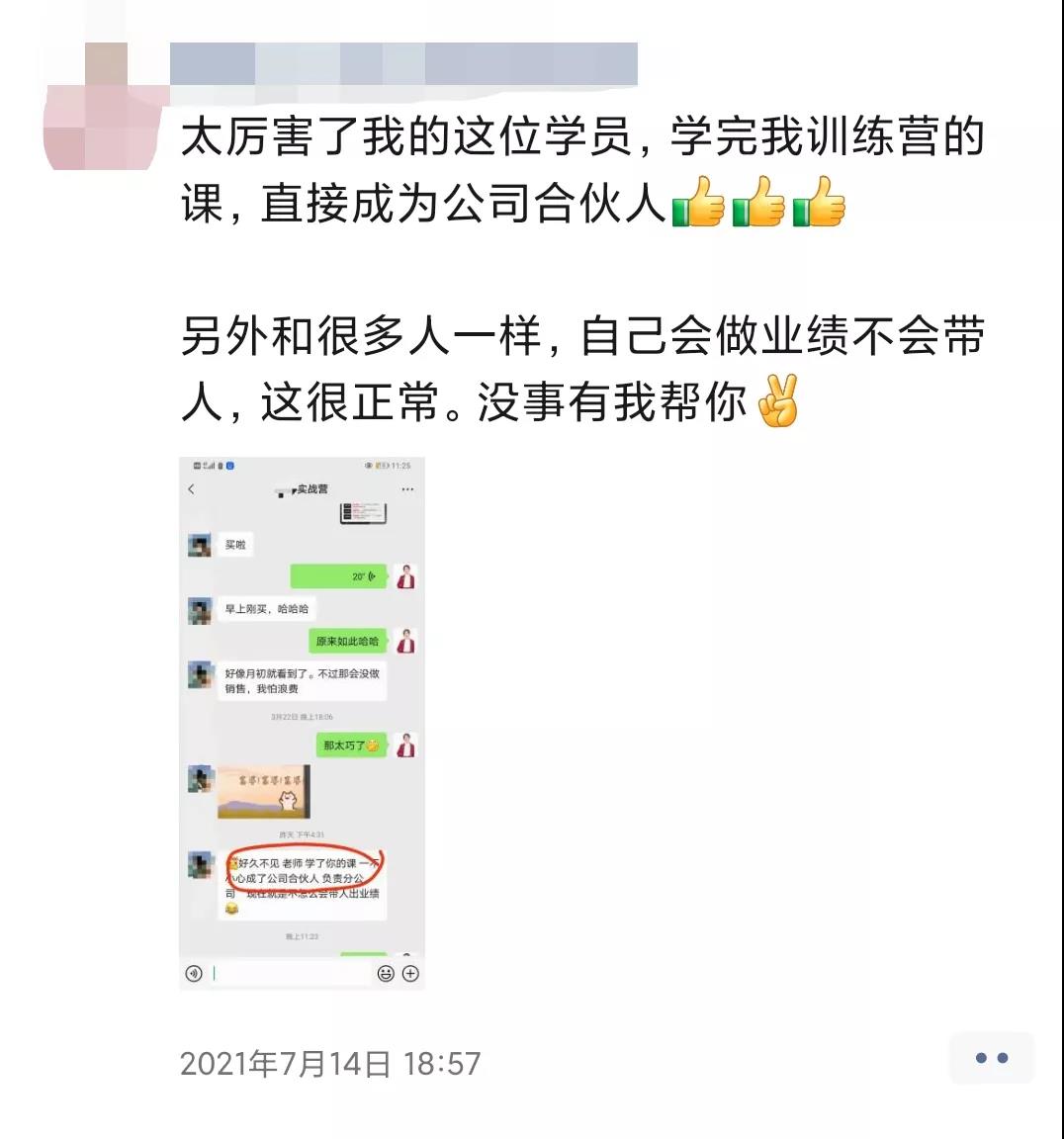Open the cat sticker image in chat
Viewport: 1064px width, 1139px height.
(x=264, y=791)
